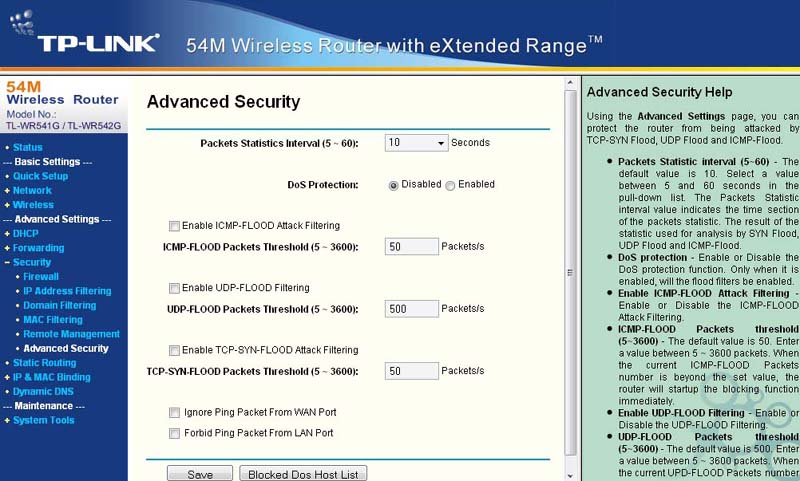Click the TCP-SYN-FLOOD Packets Threshold field
Image resolution: width=800 pixels, height=481 pixels.
412,371
